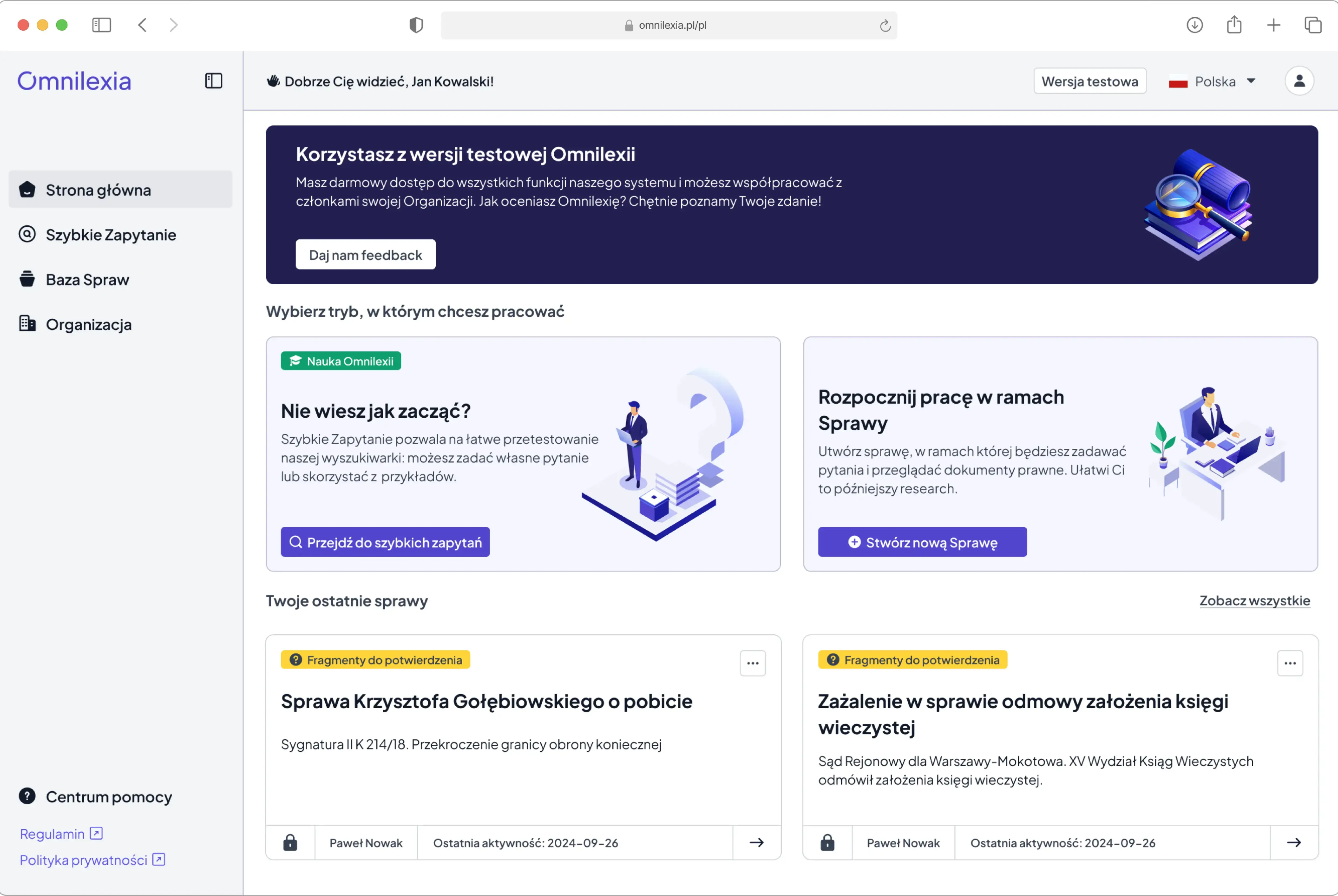The image size is (1338, 896).
Task: Open options menu for Gołębiowskiego case card
Action: [x=752, y=663]
